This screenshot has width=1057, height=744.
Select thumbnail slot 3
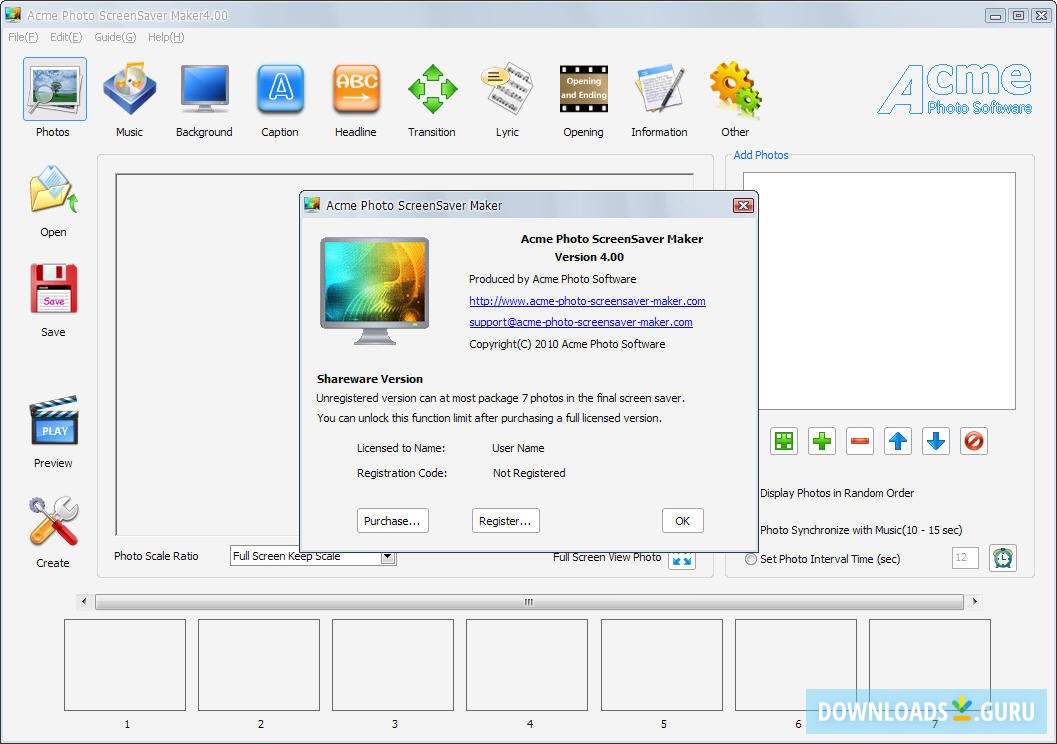(393, 665)
